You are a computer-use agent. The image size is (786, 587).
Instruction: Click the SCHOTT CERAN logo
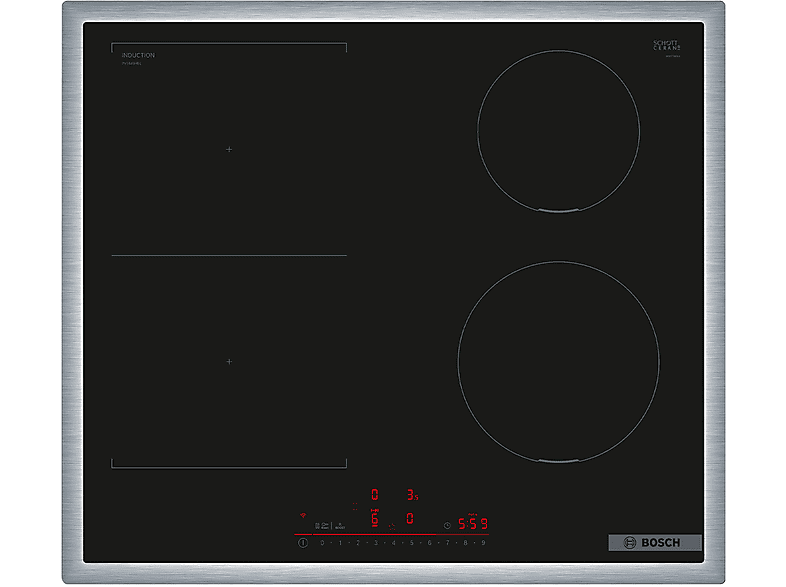click(x=666, y=46)
